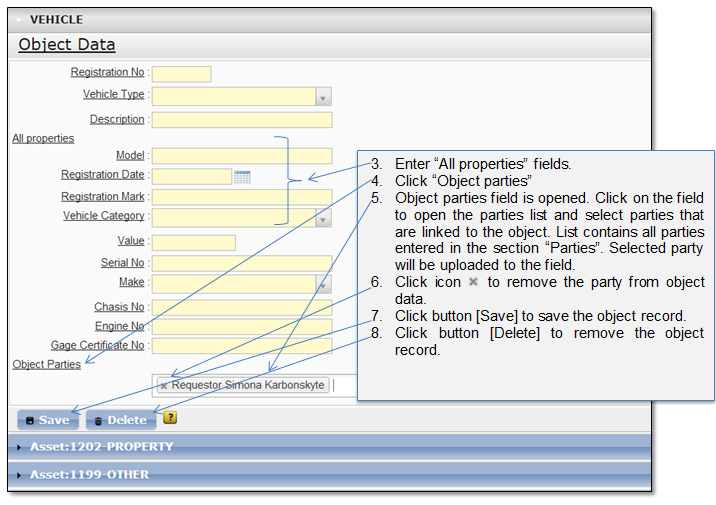716x505 pixels.
Task: Focus the Model input field
Action: [x=242, y=156]
